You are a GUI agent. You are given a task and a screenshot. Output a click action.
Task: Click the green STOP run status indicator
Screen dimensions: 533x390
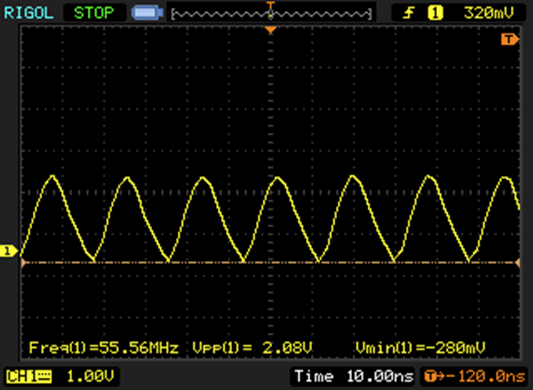(94, 13)
